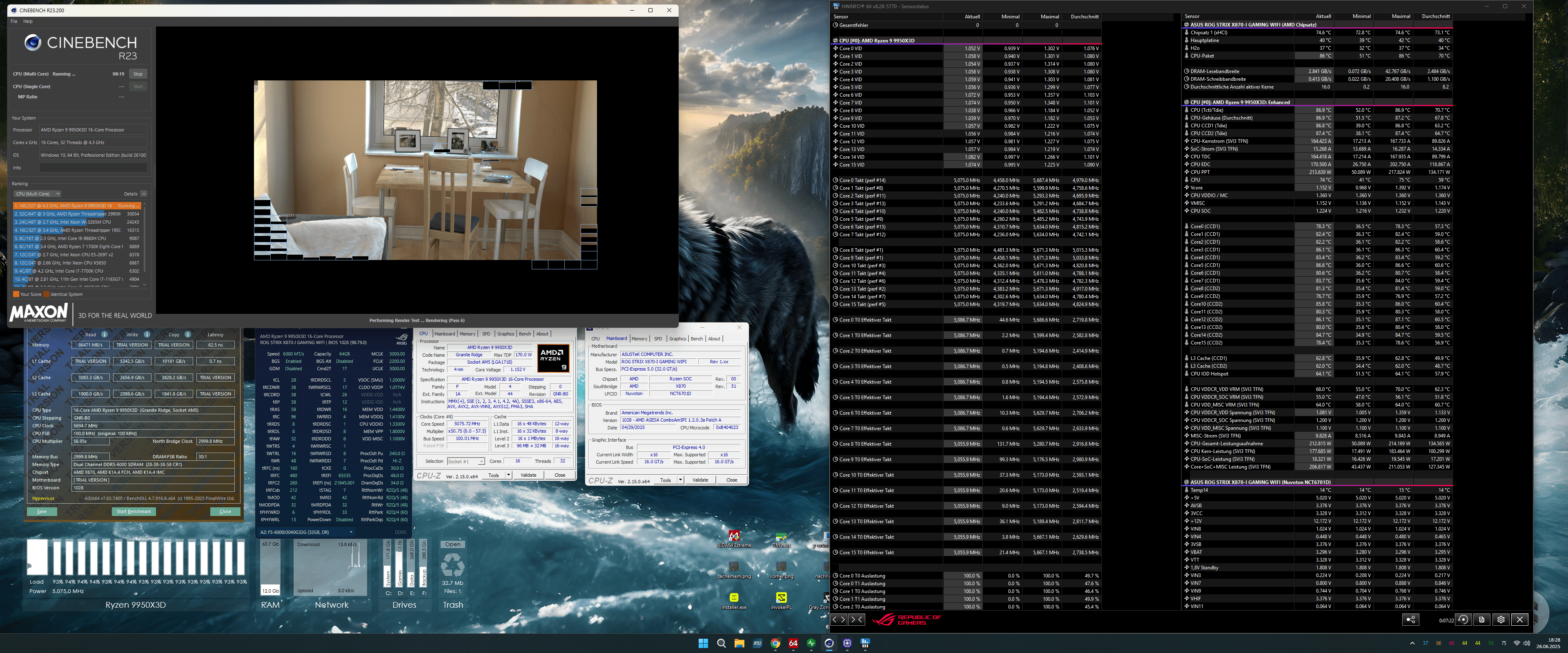Open ZenTimings memory module dropdown A2: F5-6000J3040G32G

[307, 532]
